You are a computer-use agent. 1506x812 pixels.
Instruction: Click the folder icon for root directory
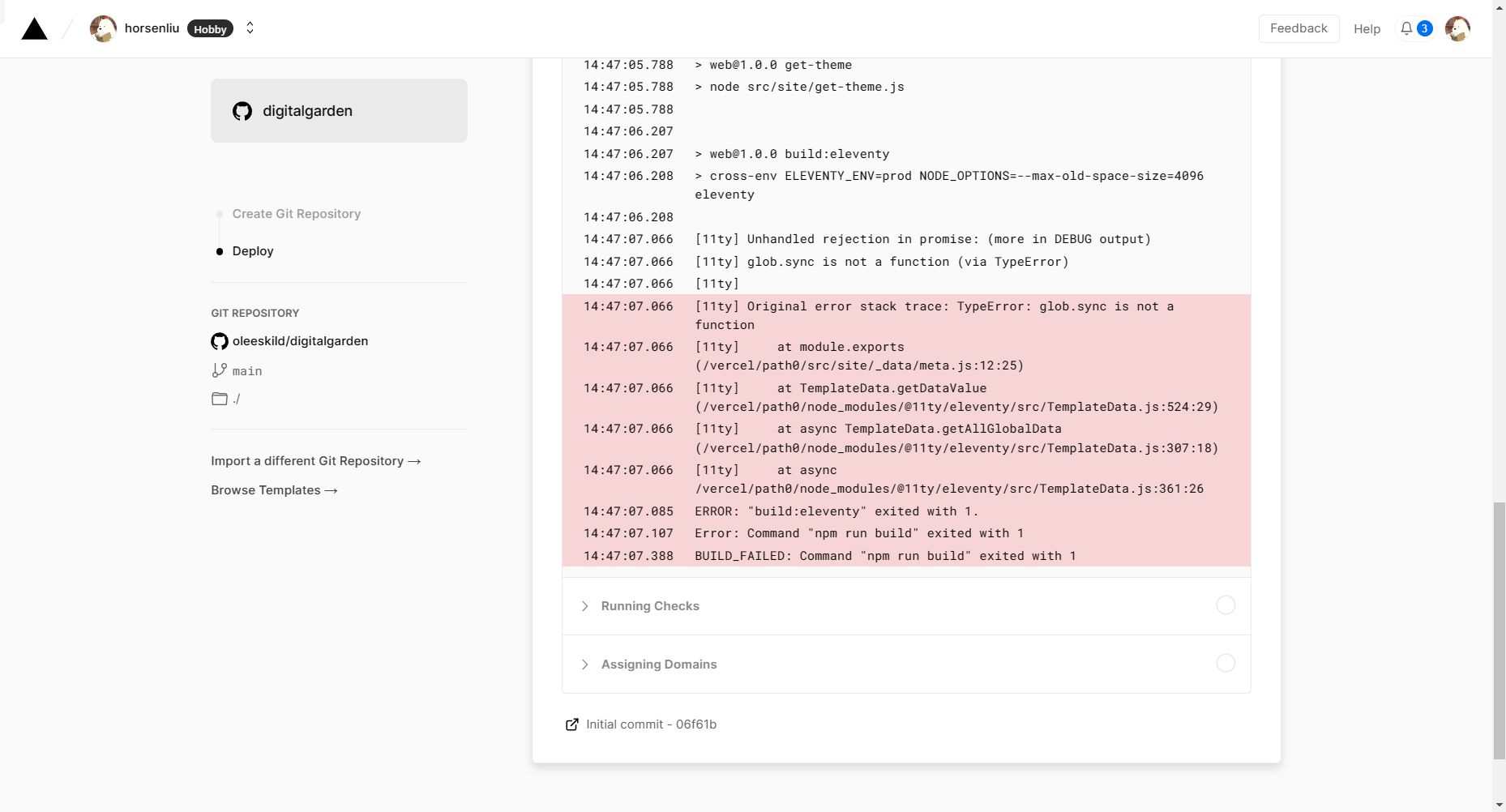point(220,399)
